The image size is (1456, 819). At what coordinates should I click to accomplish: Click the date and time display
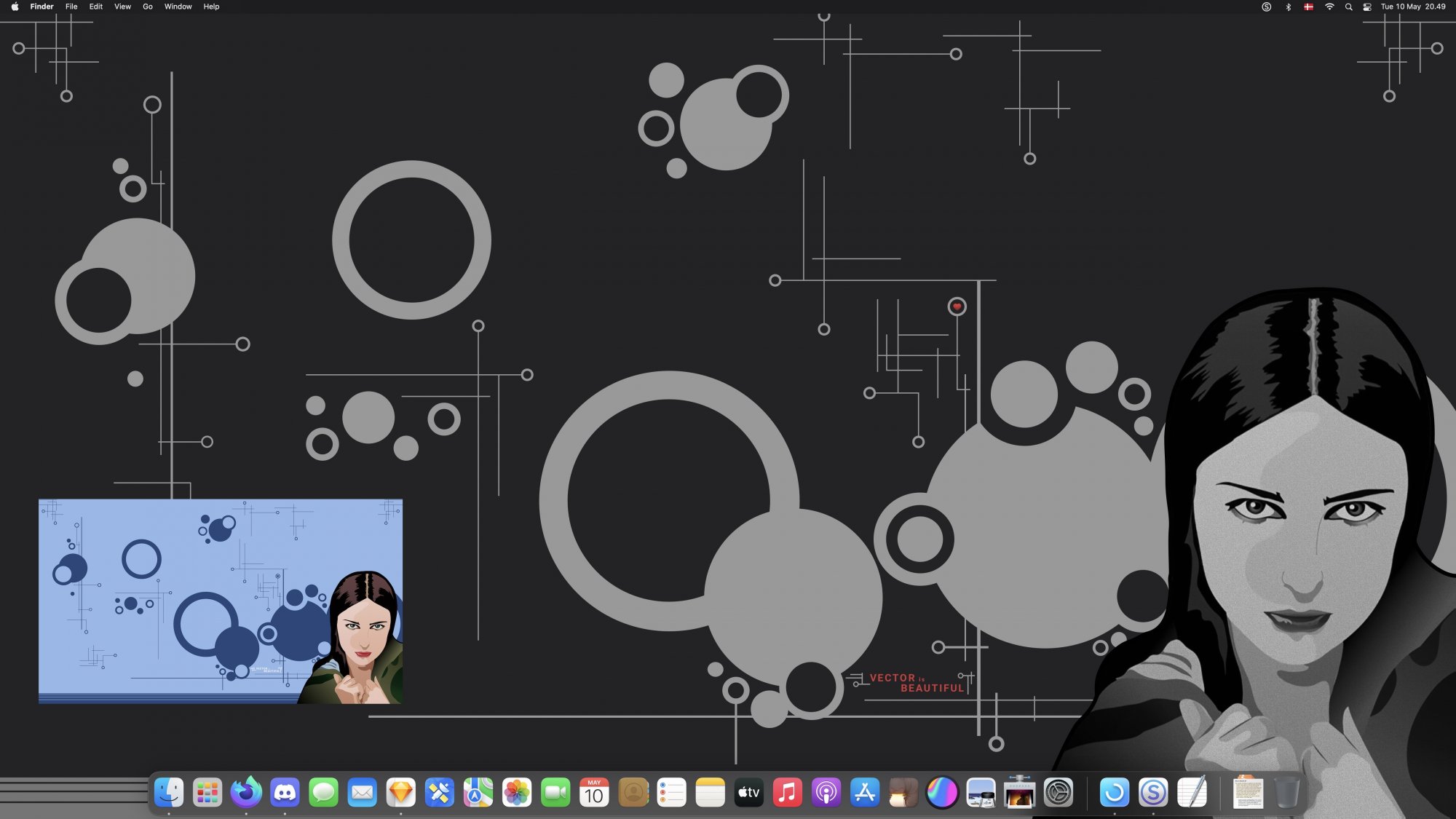pyautogui.click(x=1413, y=7)
